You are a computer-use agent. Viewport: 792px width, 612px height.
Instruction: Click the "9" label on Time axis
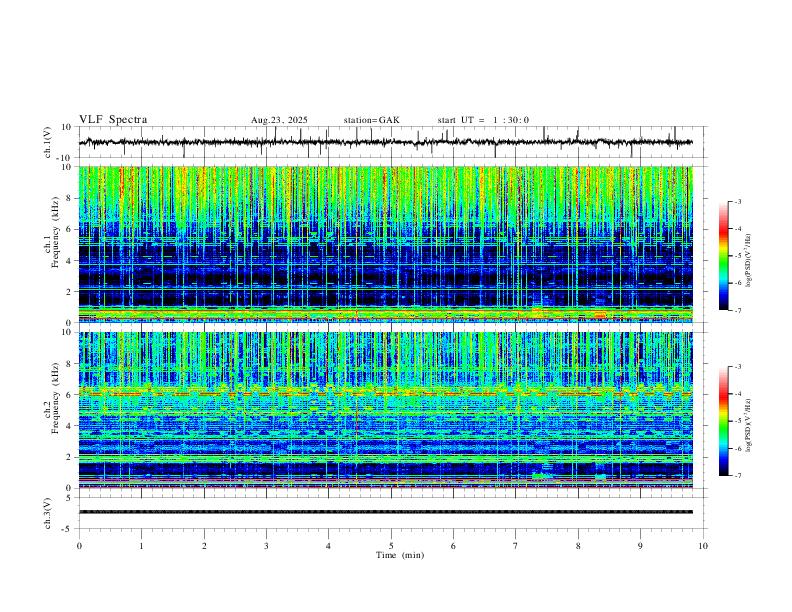[640, 546]
